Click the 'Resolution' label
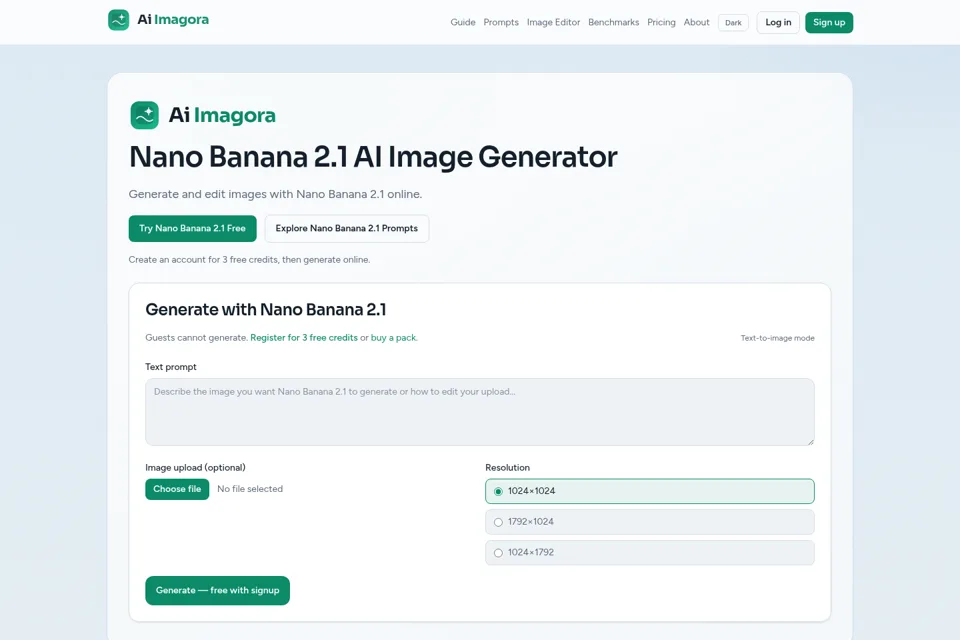Image resolution: width=960 pixels, height=640 pixels. (508, 467)
